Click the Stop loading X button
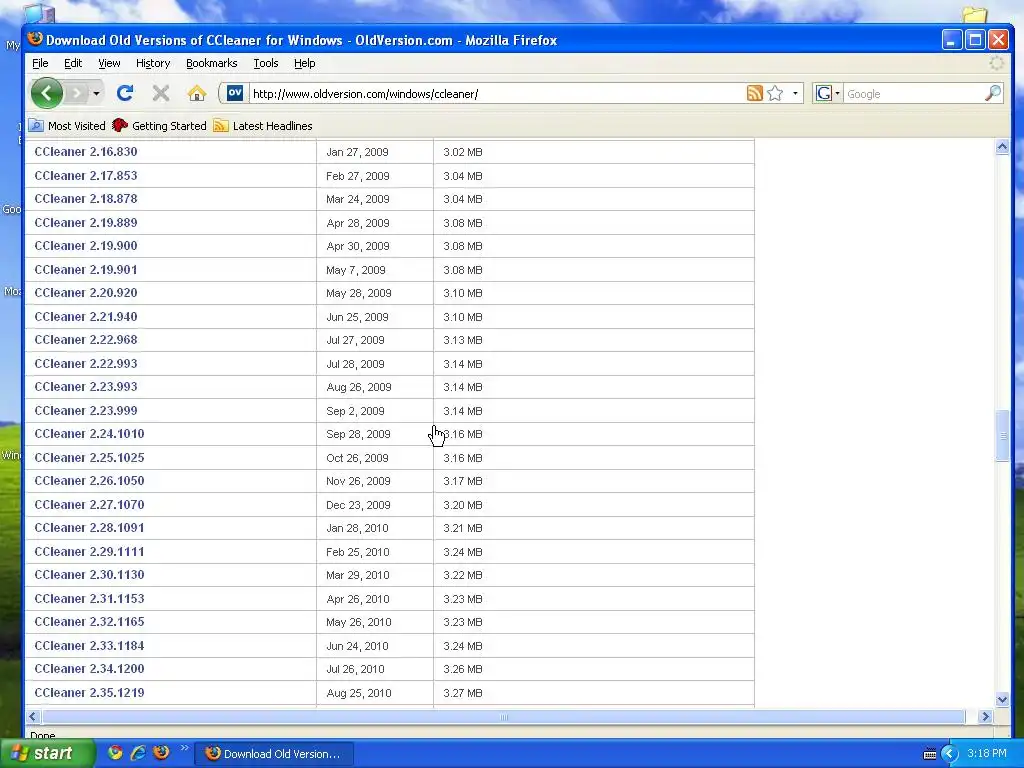The image size is (1024, 768). click(x=161, y=93)
